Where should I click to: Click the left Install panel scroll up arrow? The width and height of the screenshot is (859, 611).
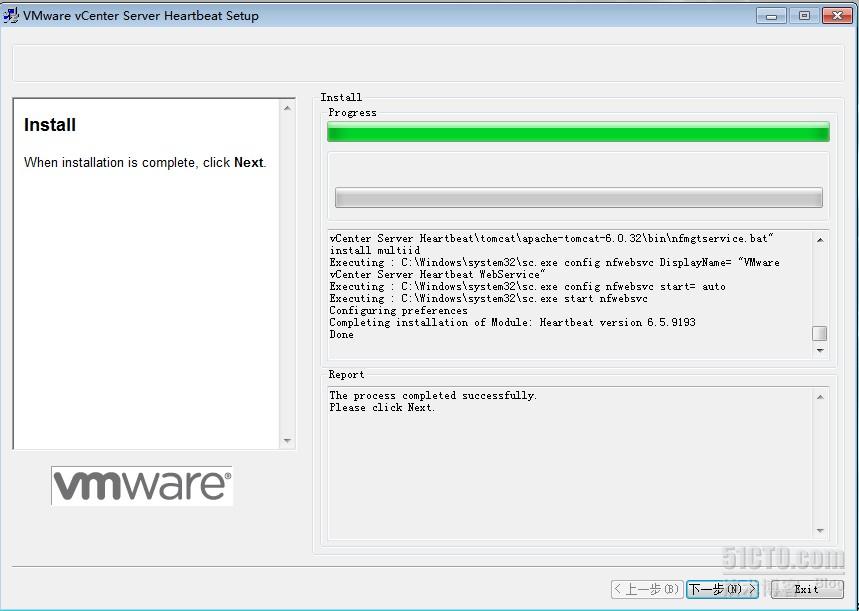[287, 108]
